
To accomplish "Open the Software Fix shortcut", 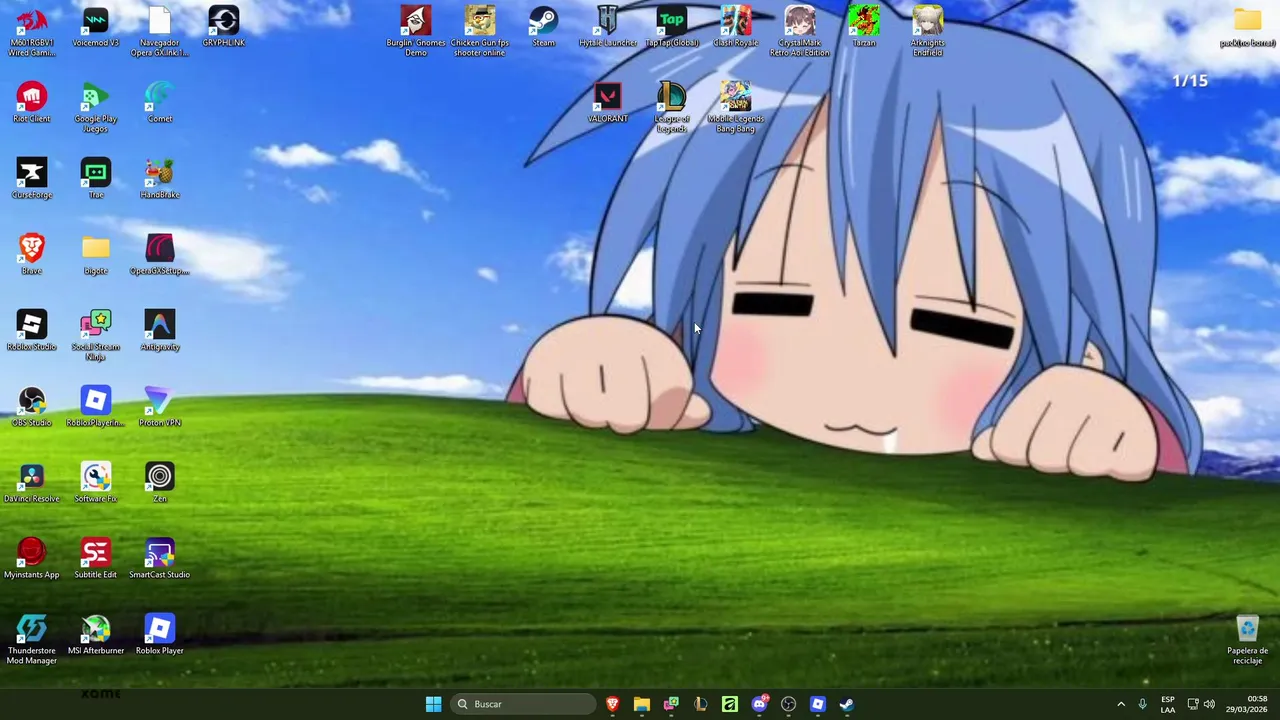I will pyautogui.click(x=95, y=484).
